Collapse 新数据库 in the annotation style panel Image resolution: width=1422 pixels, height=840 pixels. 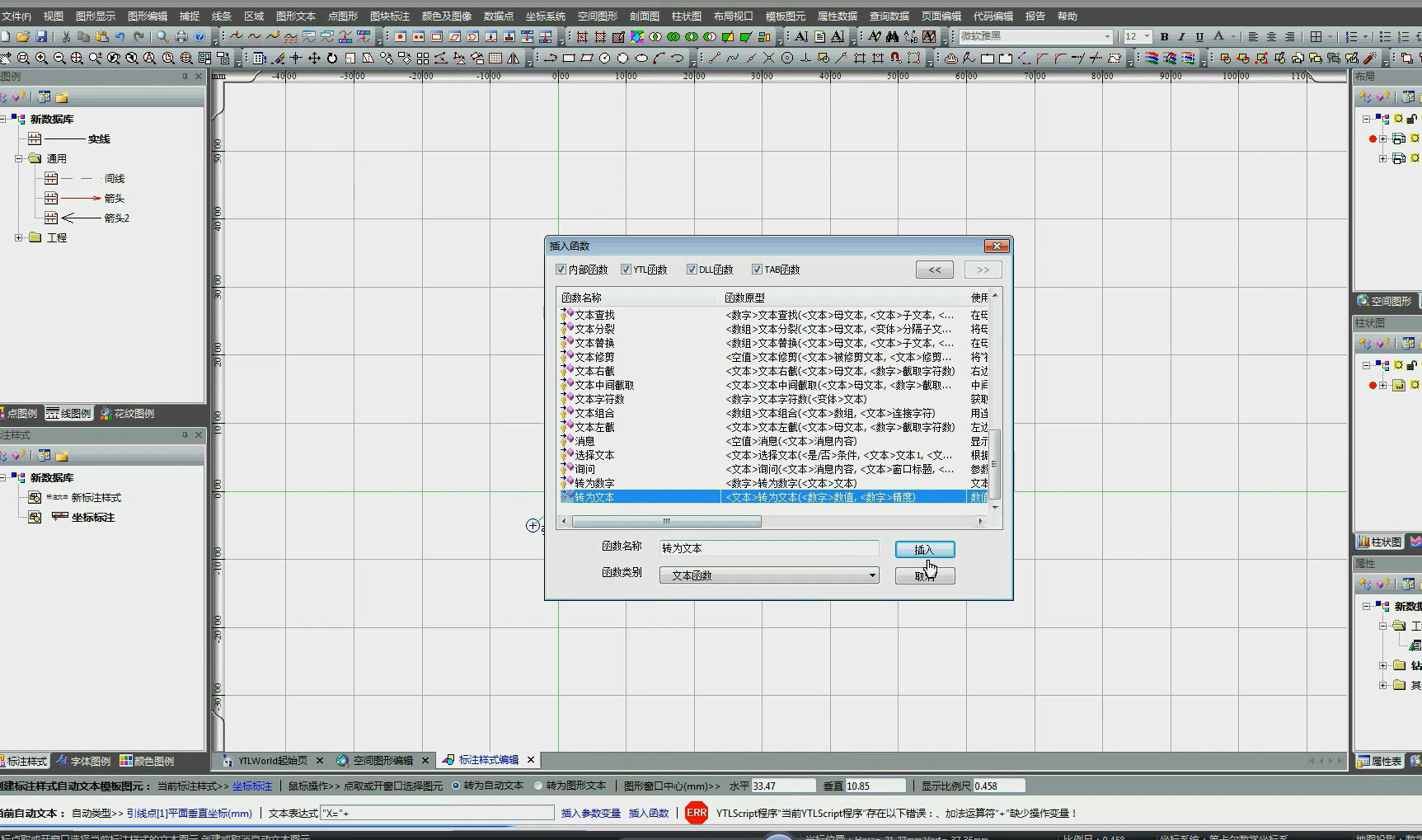coord(3,477)
